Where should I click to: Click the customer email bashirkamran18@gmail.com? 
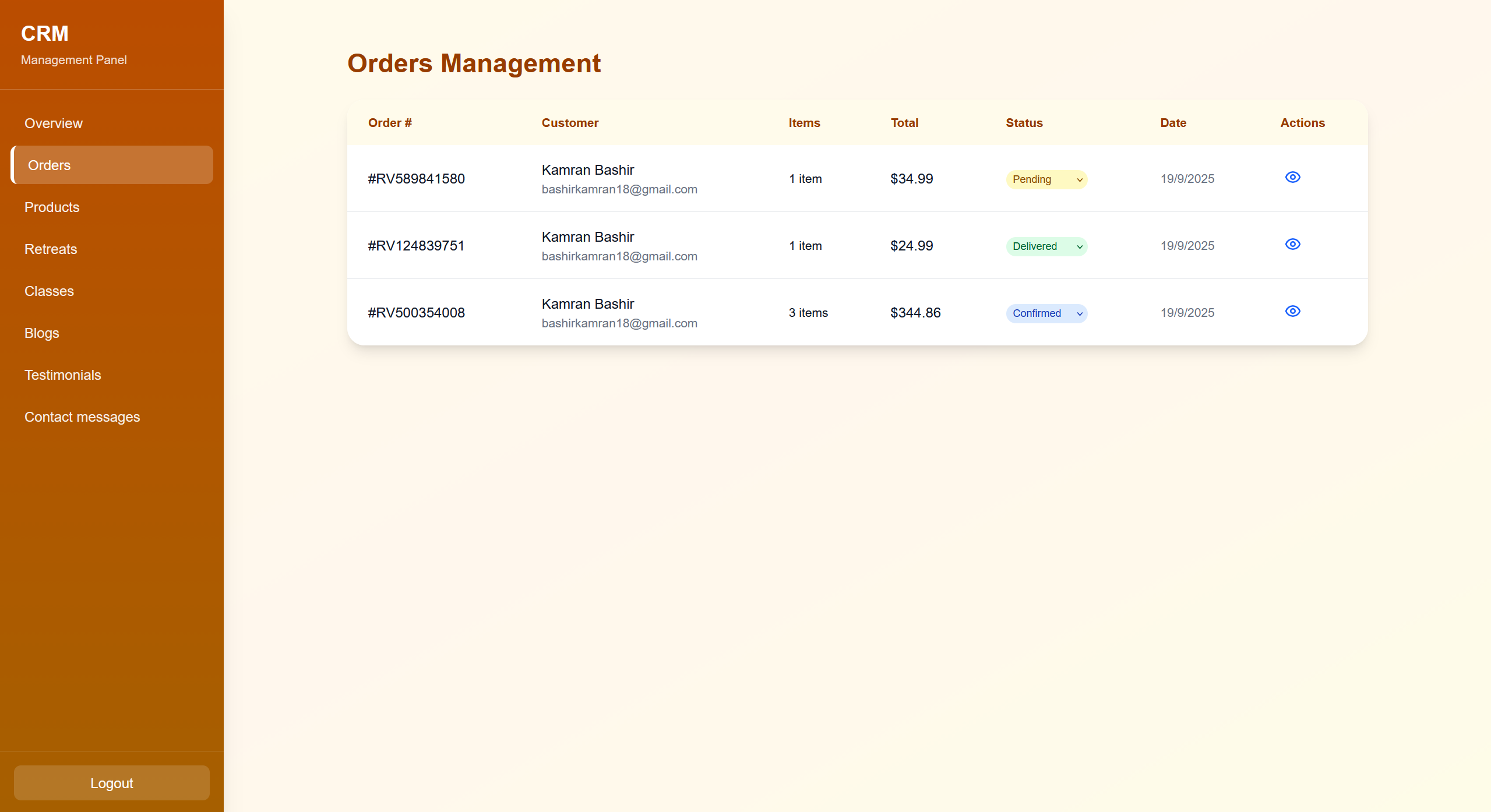coord(619,189)
